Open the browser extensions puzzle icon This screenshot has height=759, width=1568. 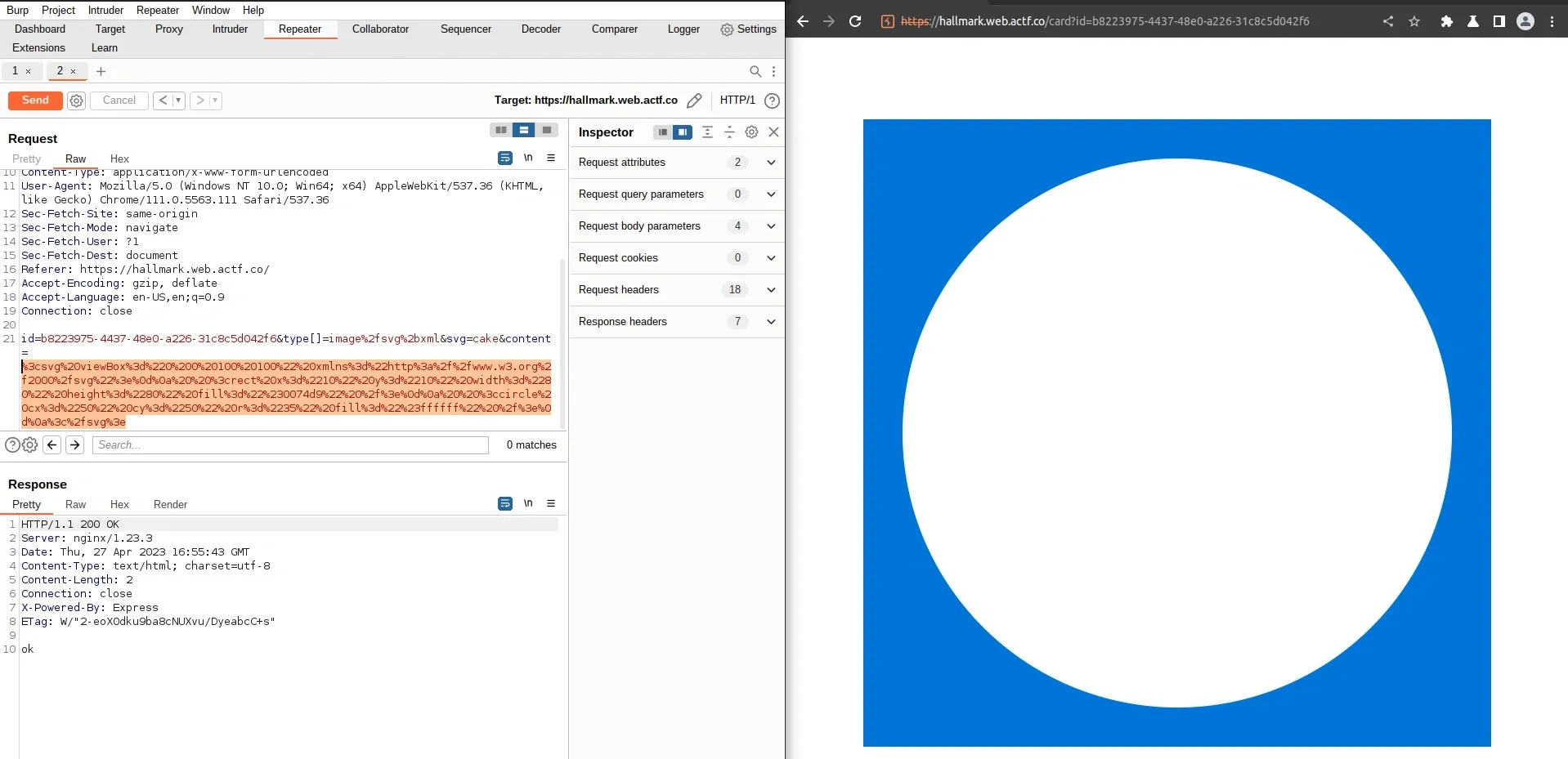coord(1446,21)
